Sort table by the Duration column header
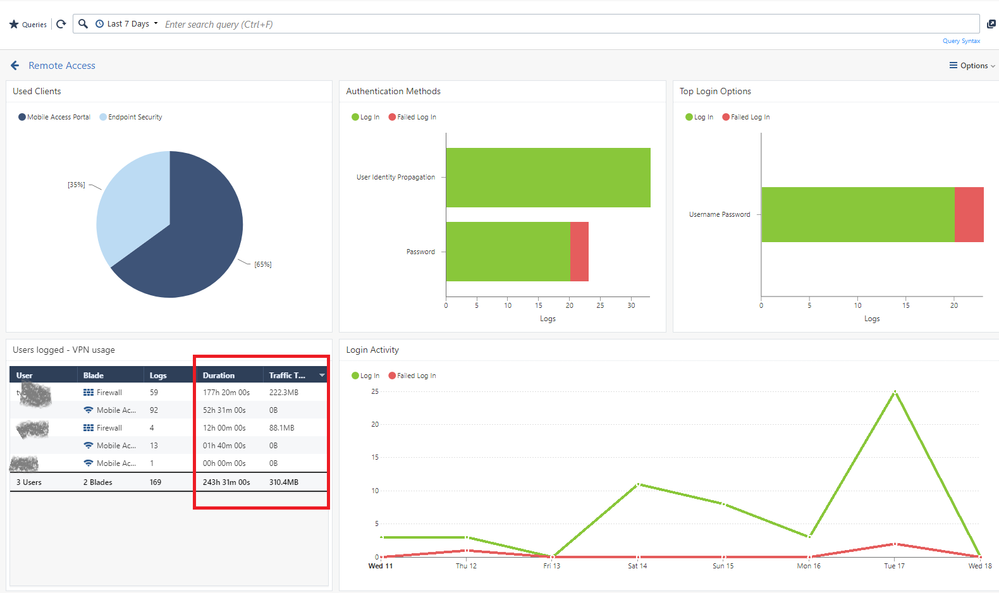 click(x=219, y=376)
